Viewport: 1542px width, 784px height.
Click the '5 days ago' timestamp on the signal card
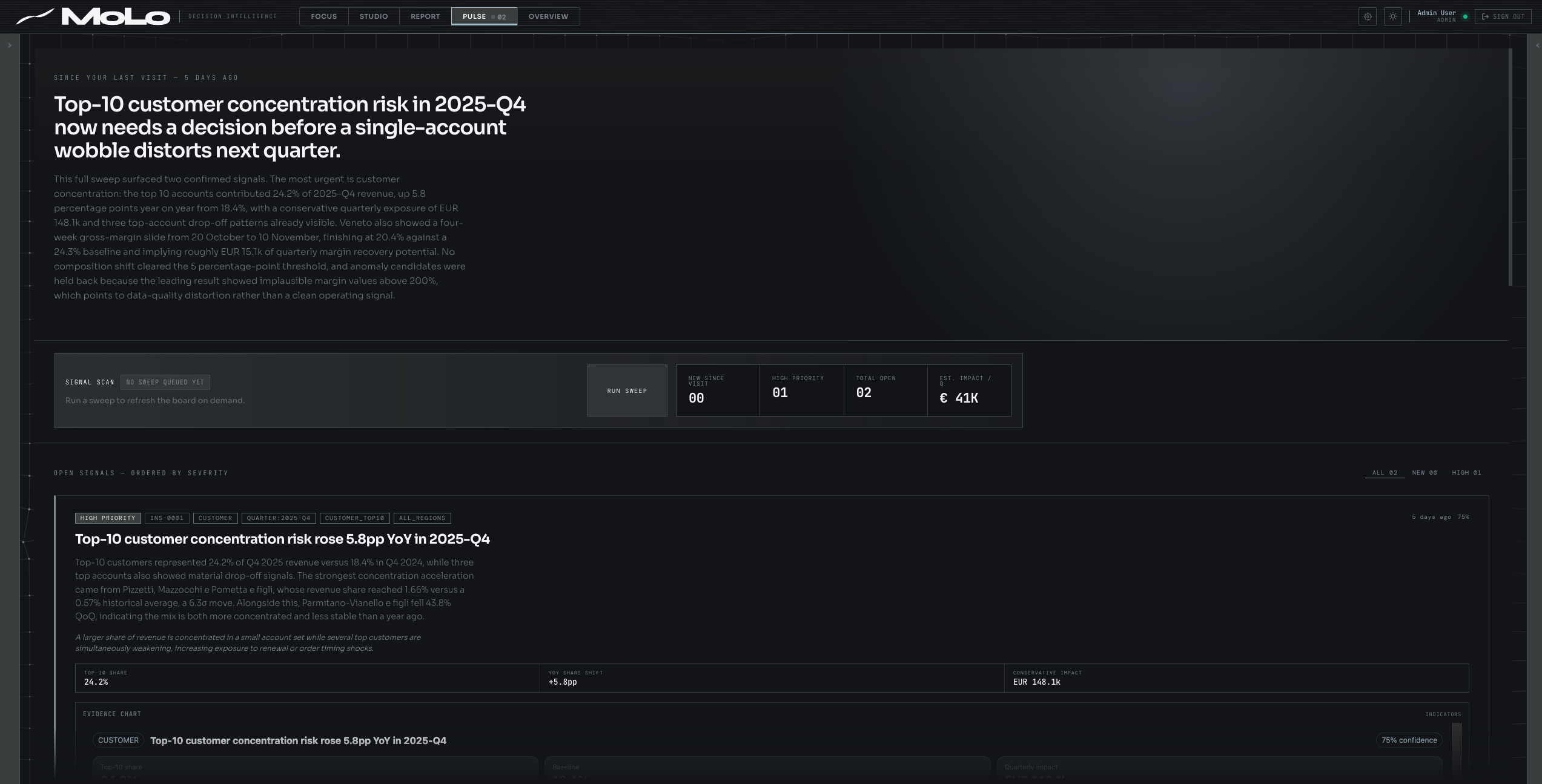pyautogui.click(x=1432, y=517)
